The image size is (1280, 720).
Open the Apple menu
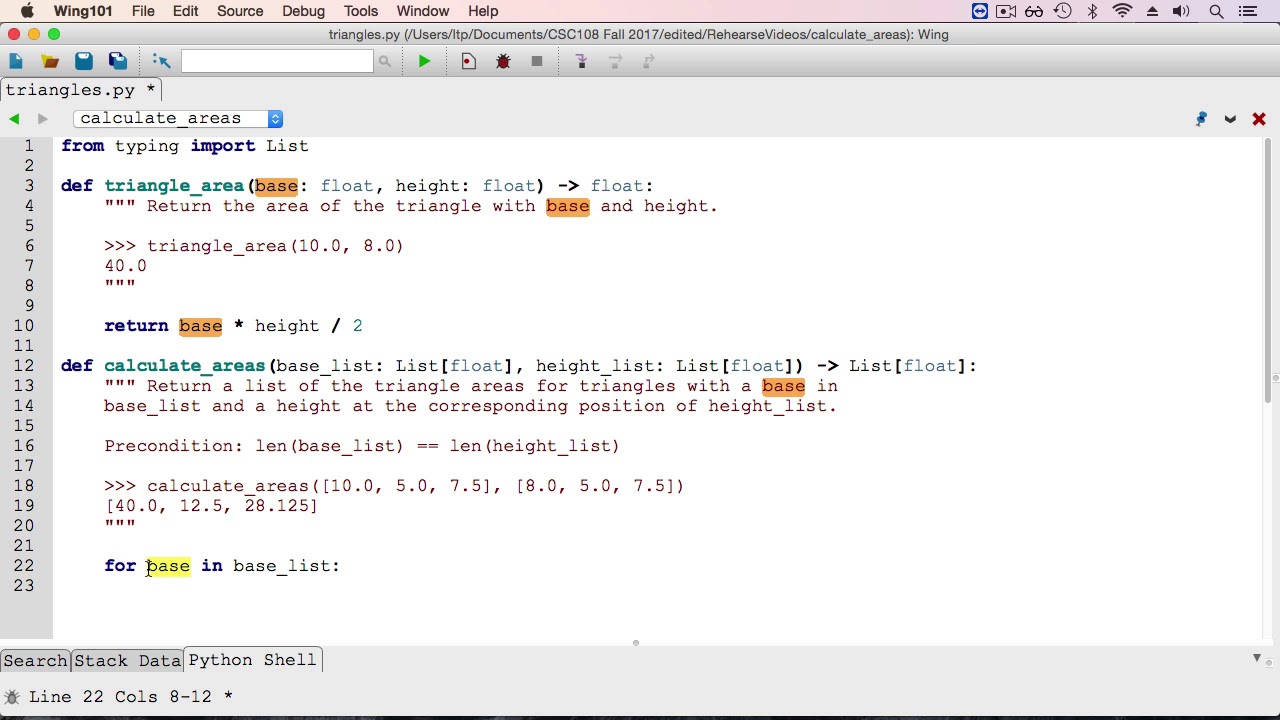[27, 11]
